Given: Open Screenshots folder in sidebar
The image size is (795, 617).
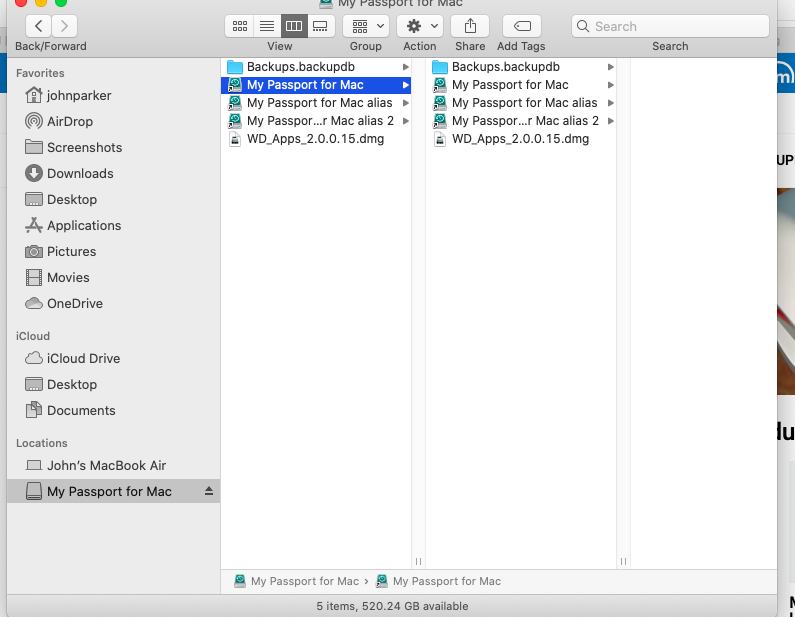Looking at the screenshot, I should pos(114,147).
